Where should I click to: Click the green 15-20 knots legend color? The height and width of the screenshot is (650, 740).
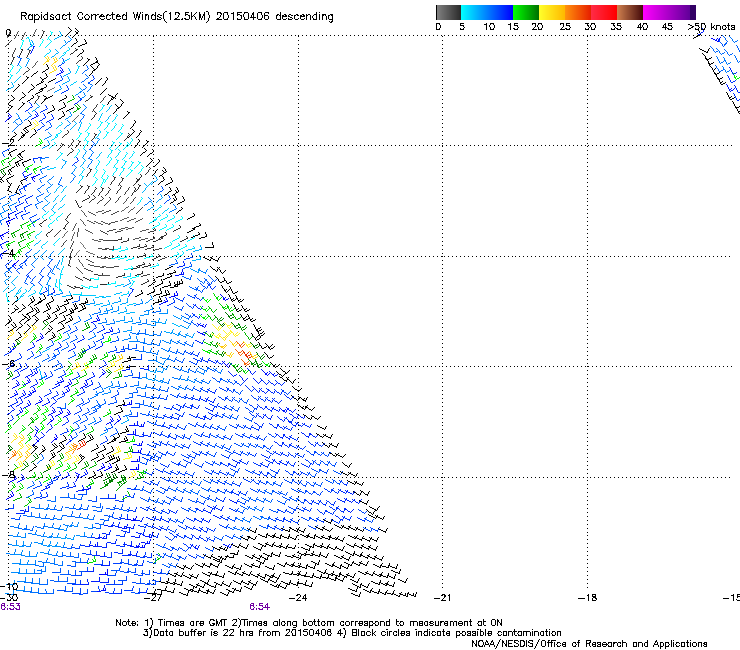[x=526, y=12]
